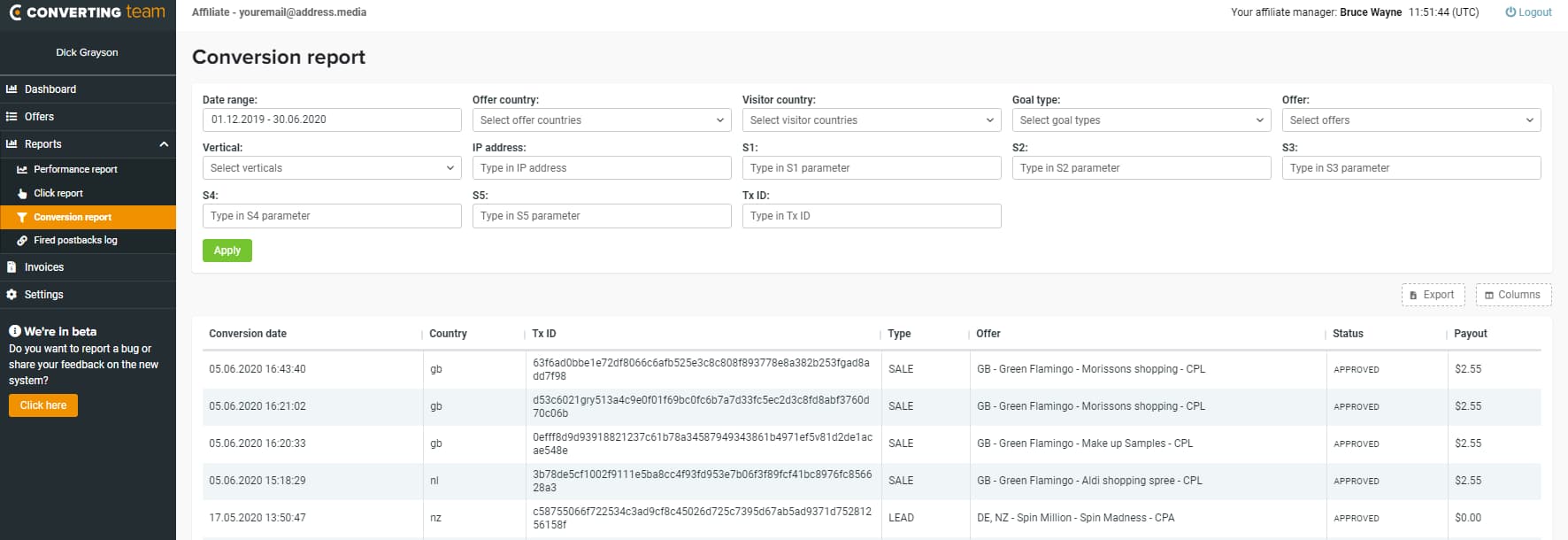Click the Bruce Wayne affiliate manager name
This screenshot has width=1568, height=540.
coord(1371,12)
